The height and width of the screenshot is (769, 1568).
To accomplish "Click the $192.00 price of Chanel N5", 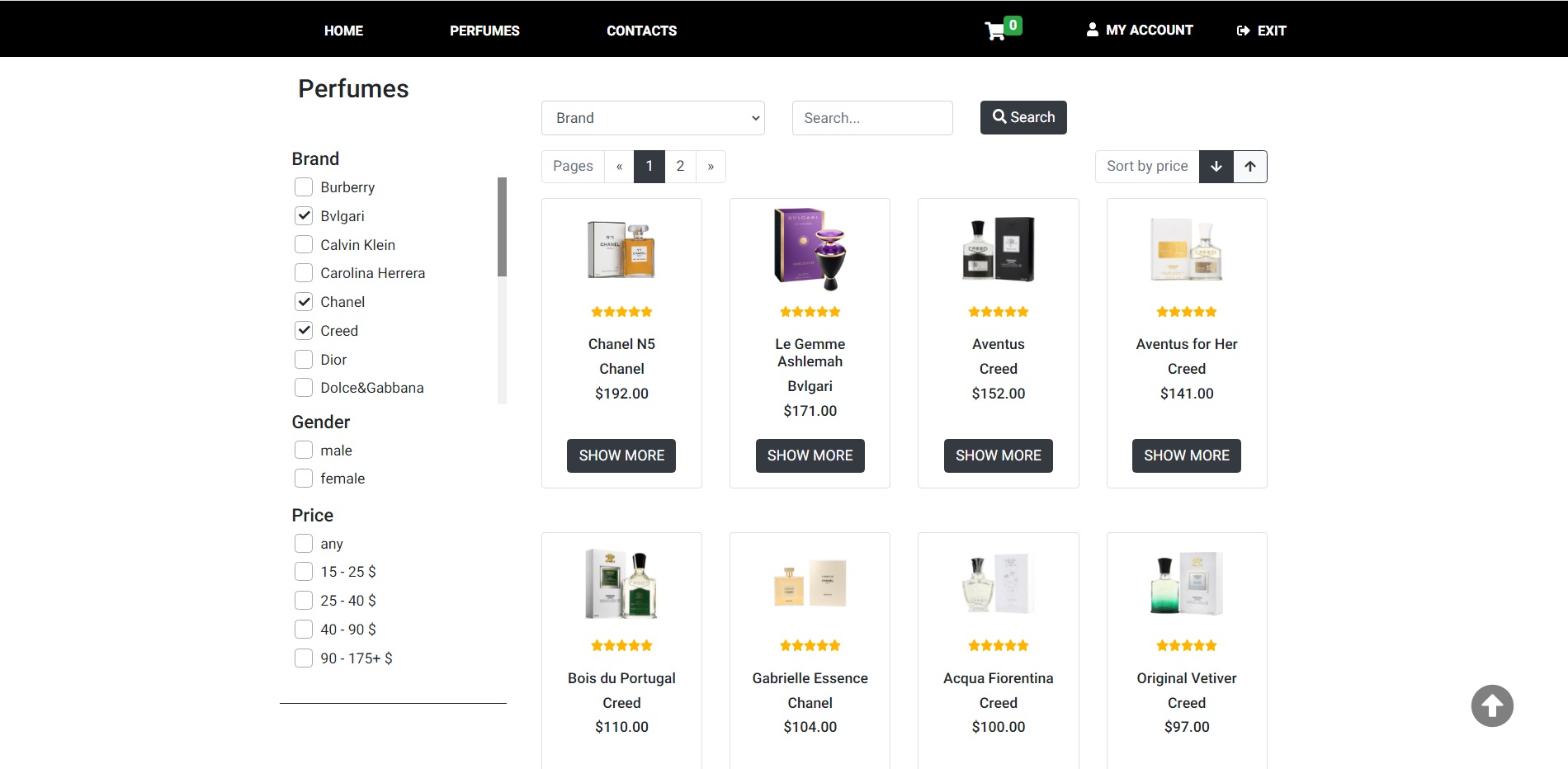I will pyautogui.click(x=621, y=394).
